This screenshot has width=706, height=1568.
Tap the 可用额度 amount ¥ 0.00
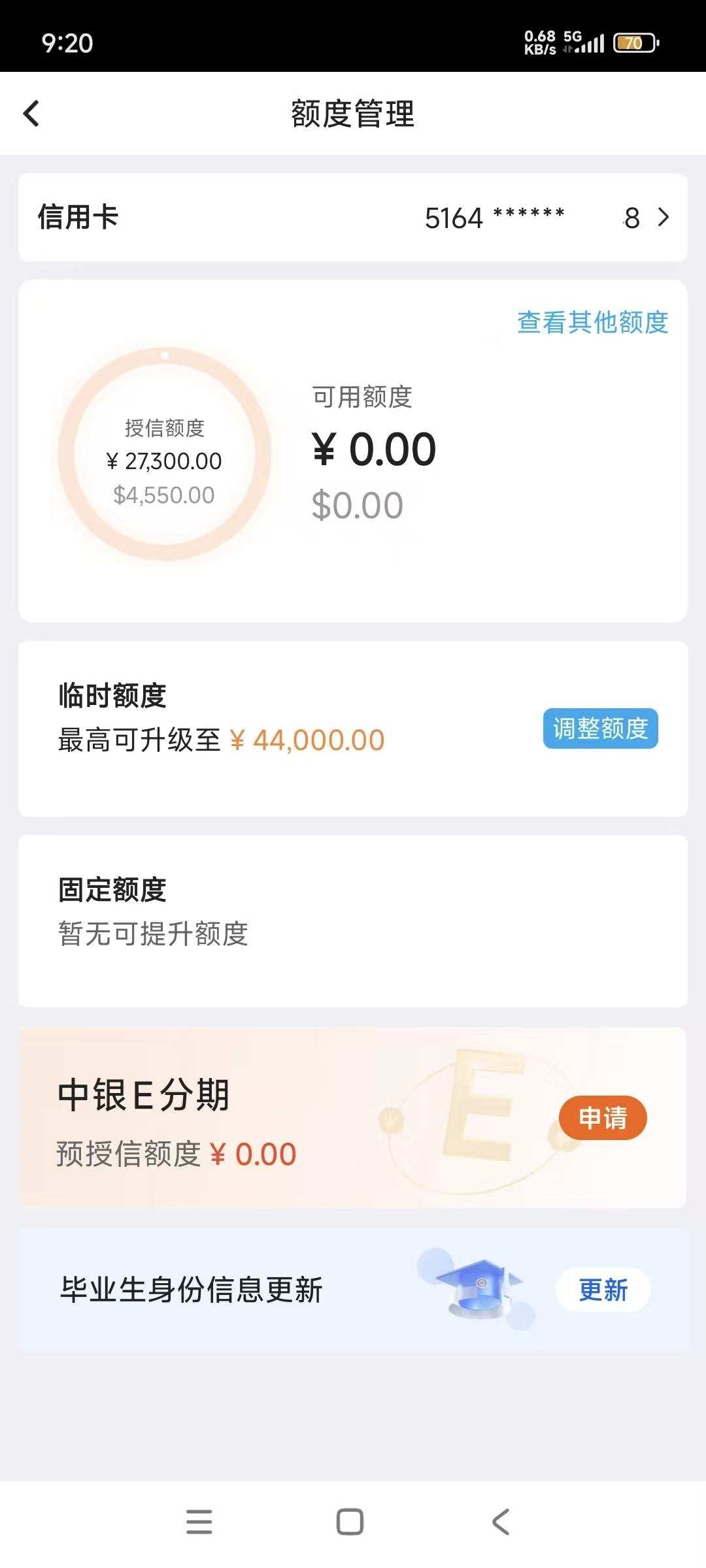tap(374, 449)
